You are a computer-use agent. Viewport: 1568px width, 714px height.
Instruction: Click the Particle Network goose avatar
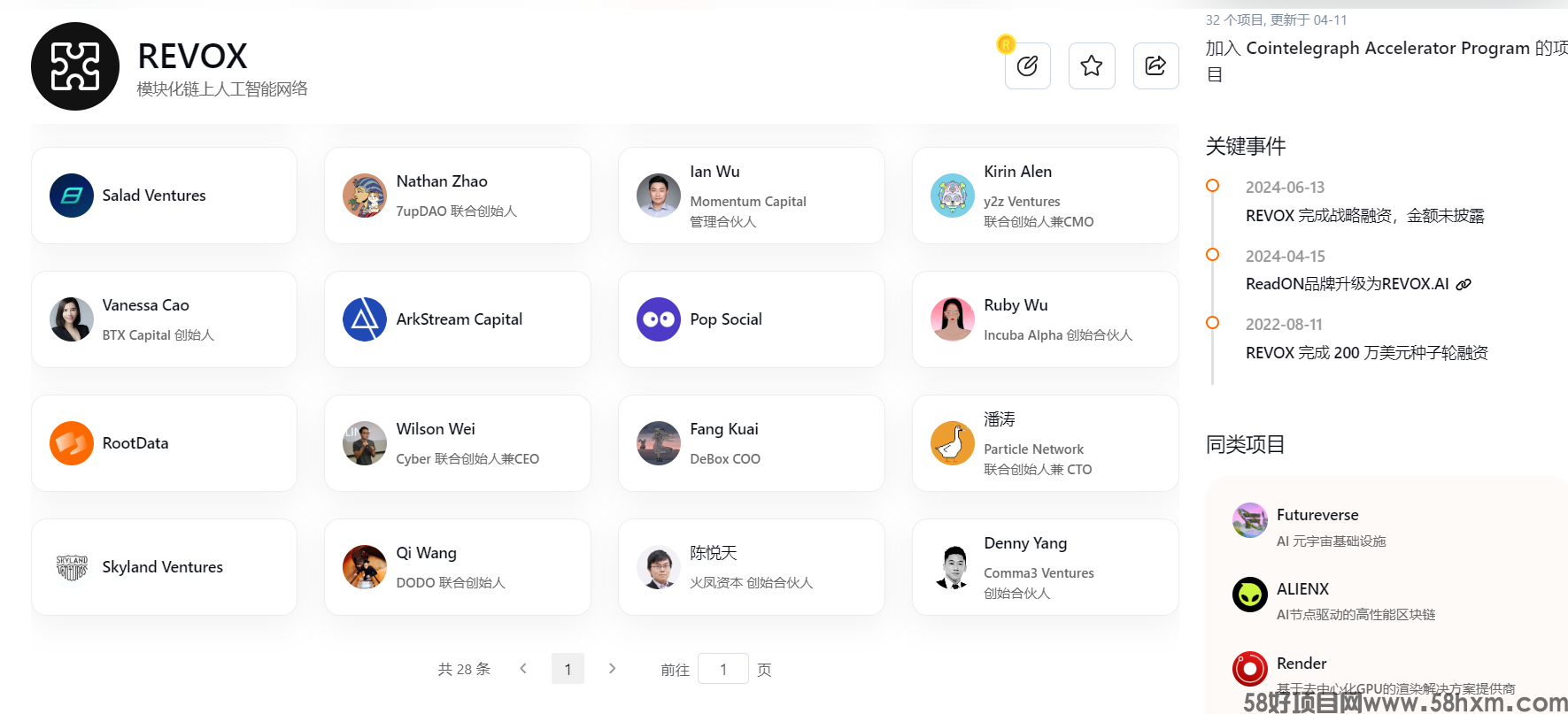[953, 443]
